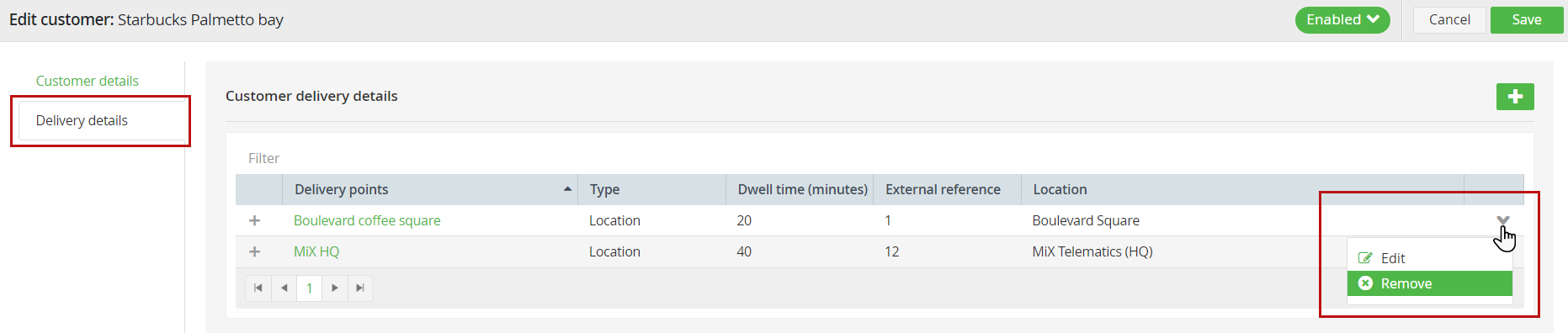
Task: Select Remove from the context menu
Action: point(1430,283)
